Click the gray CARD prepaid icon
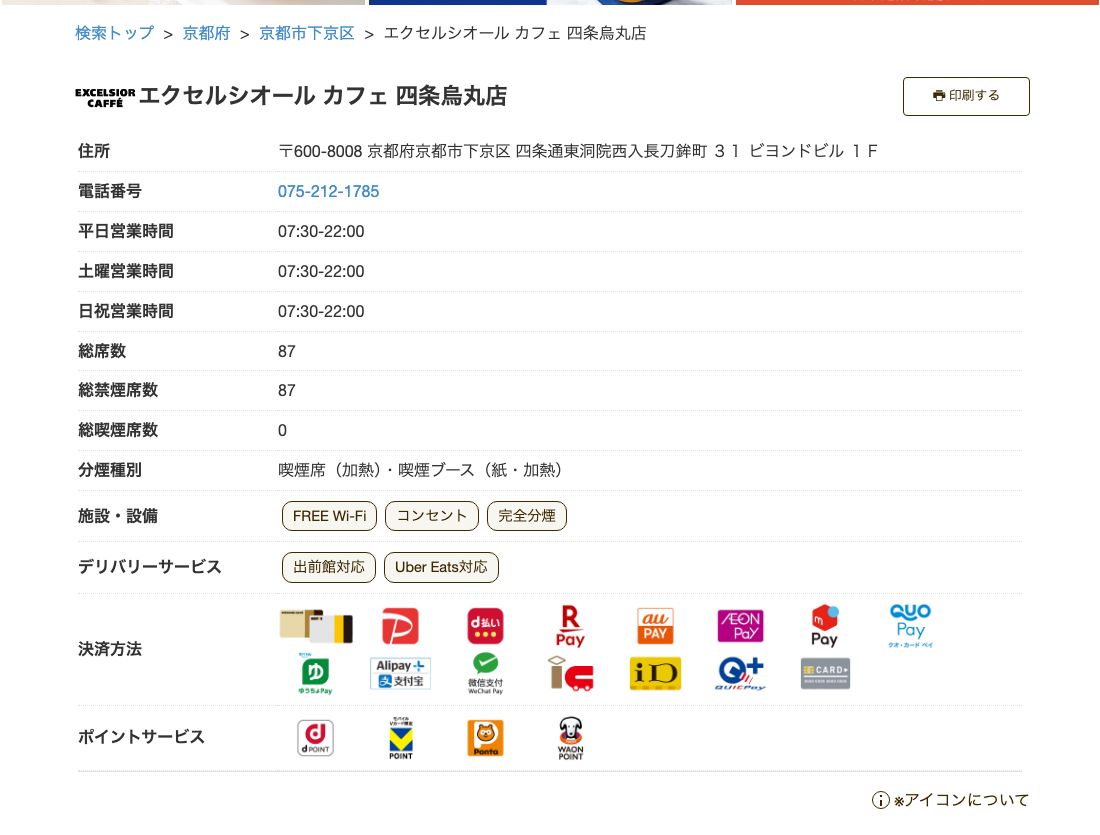Image resolution: width=1100 pixels, height=835 pixels. pyautogui.click(x=825, y=674)
